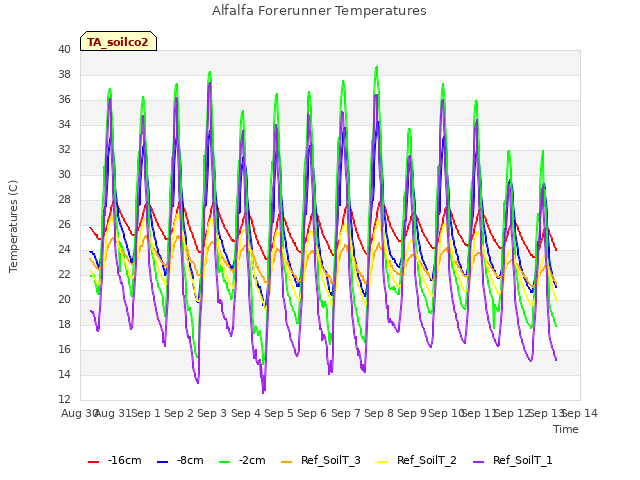Click the Ref_SoilT_3 legend label
The width and height of the screenshot is (640, 480).
tap(331, 460)
